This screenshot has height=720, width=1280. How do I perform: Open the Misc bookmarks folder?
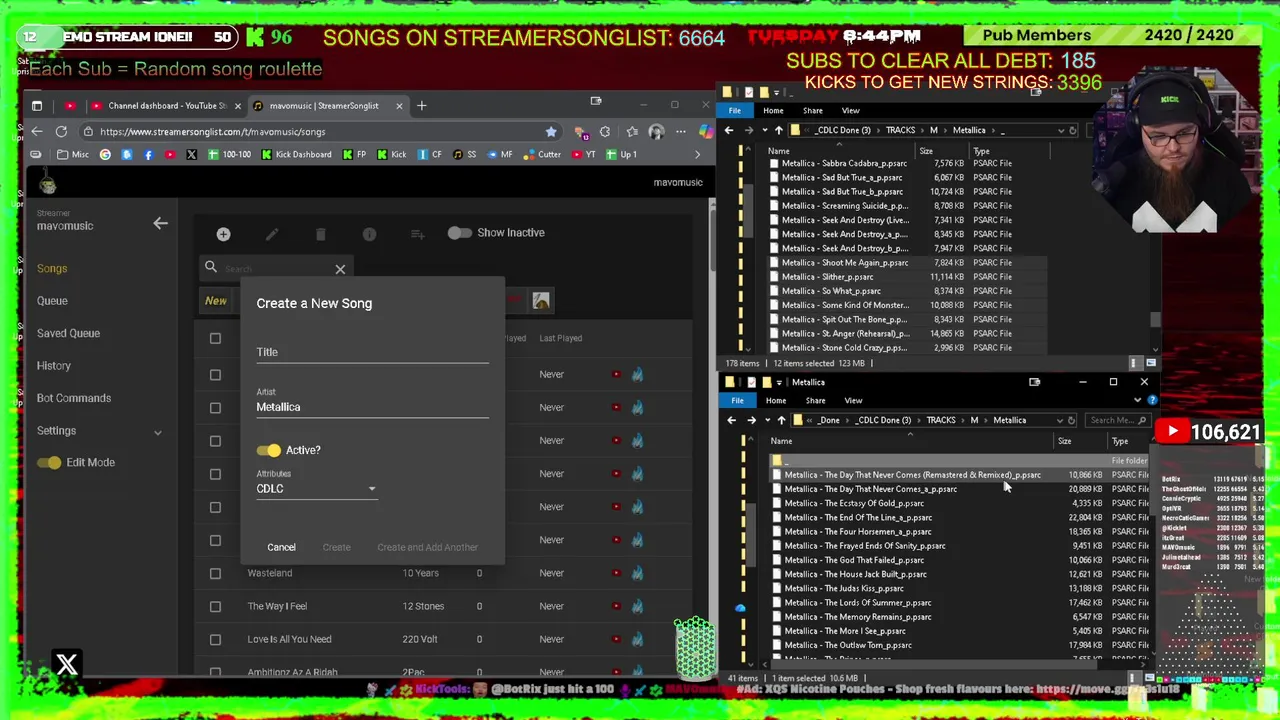click(x=72, y=154)
